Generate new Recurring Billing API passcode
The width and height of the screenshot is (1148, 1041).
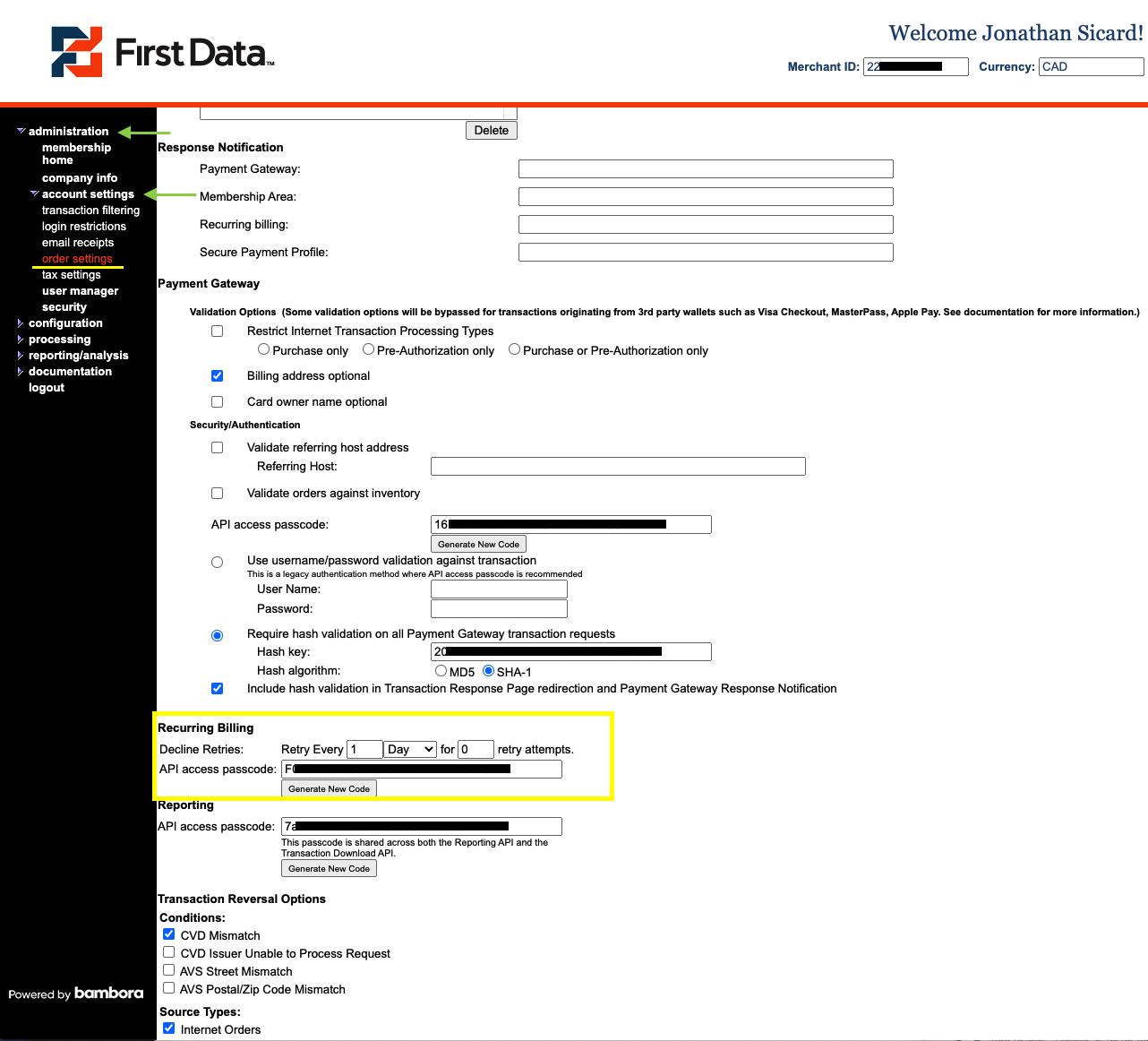329,788
